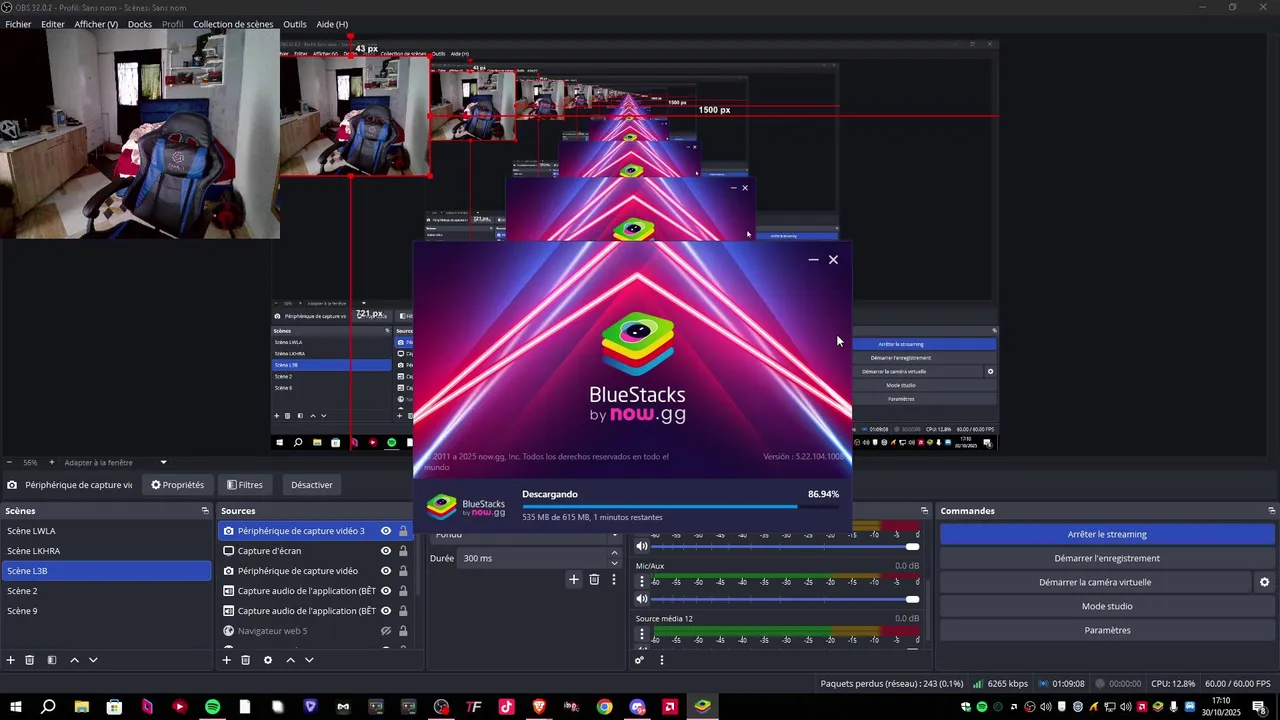This screenshot has height=720, width=1280.
Task: Show Navigateur web 5 source
Action: coord(386,631)
